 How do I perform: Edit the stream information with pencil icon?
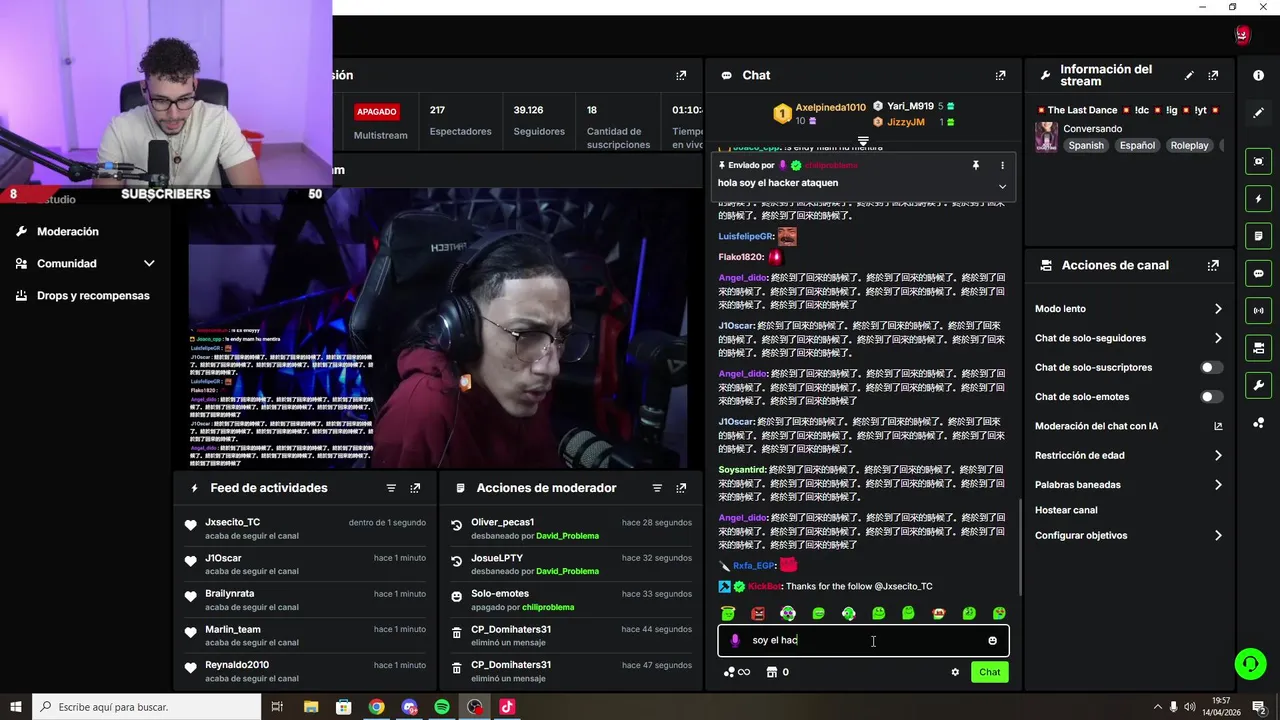[x=1189, y=75]
